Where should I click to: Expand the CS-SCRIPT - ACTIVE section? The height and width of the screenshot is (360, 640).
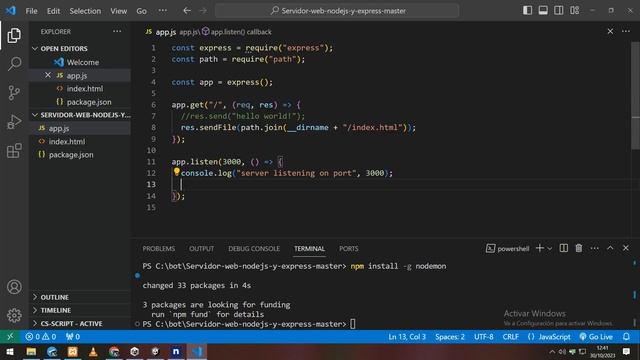coord(80,324)
